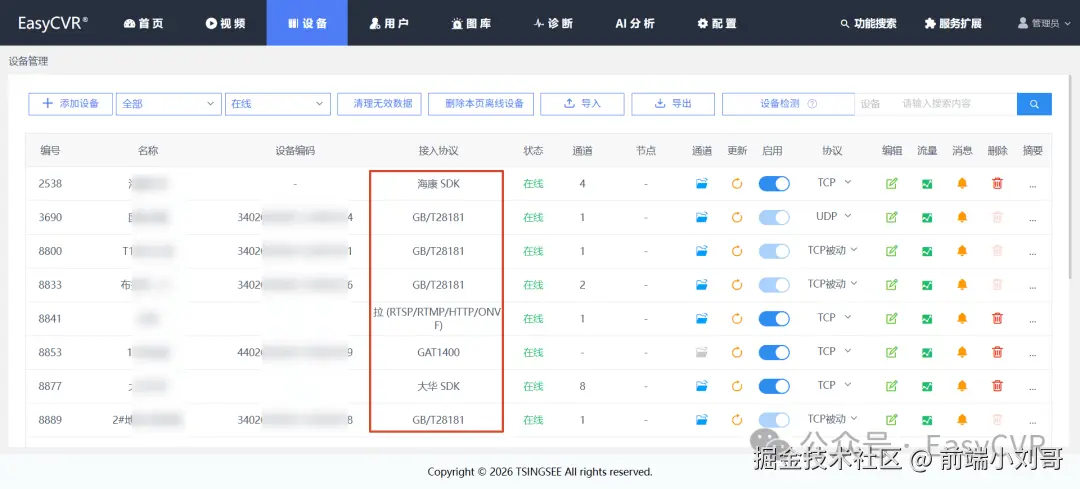Viewport: 1080px width, 489px height.
Task: View traffic chart for device 2538
Action: [x=927, y=184]
